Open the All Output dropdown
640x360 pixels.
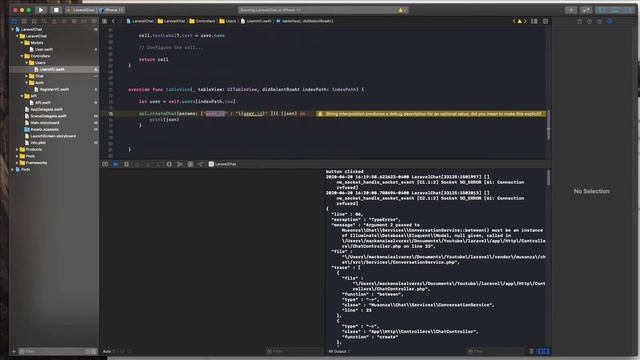[339, 351]
